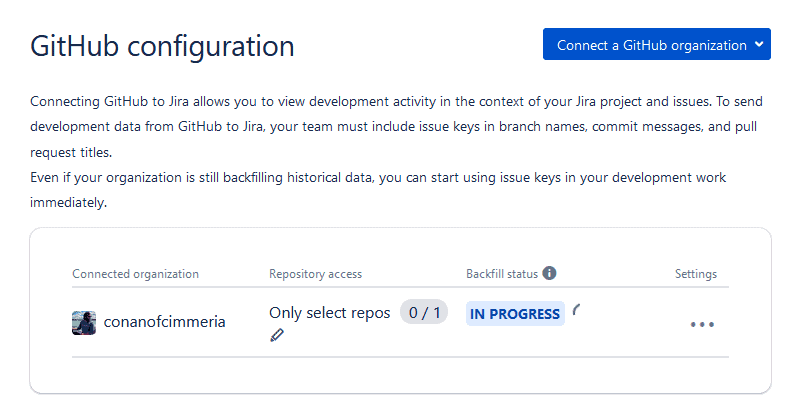This screenshot has height=405, width=789.
Task: Open the Backfill status info icon
Action: coord(549,273)
